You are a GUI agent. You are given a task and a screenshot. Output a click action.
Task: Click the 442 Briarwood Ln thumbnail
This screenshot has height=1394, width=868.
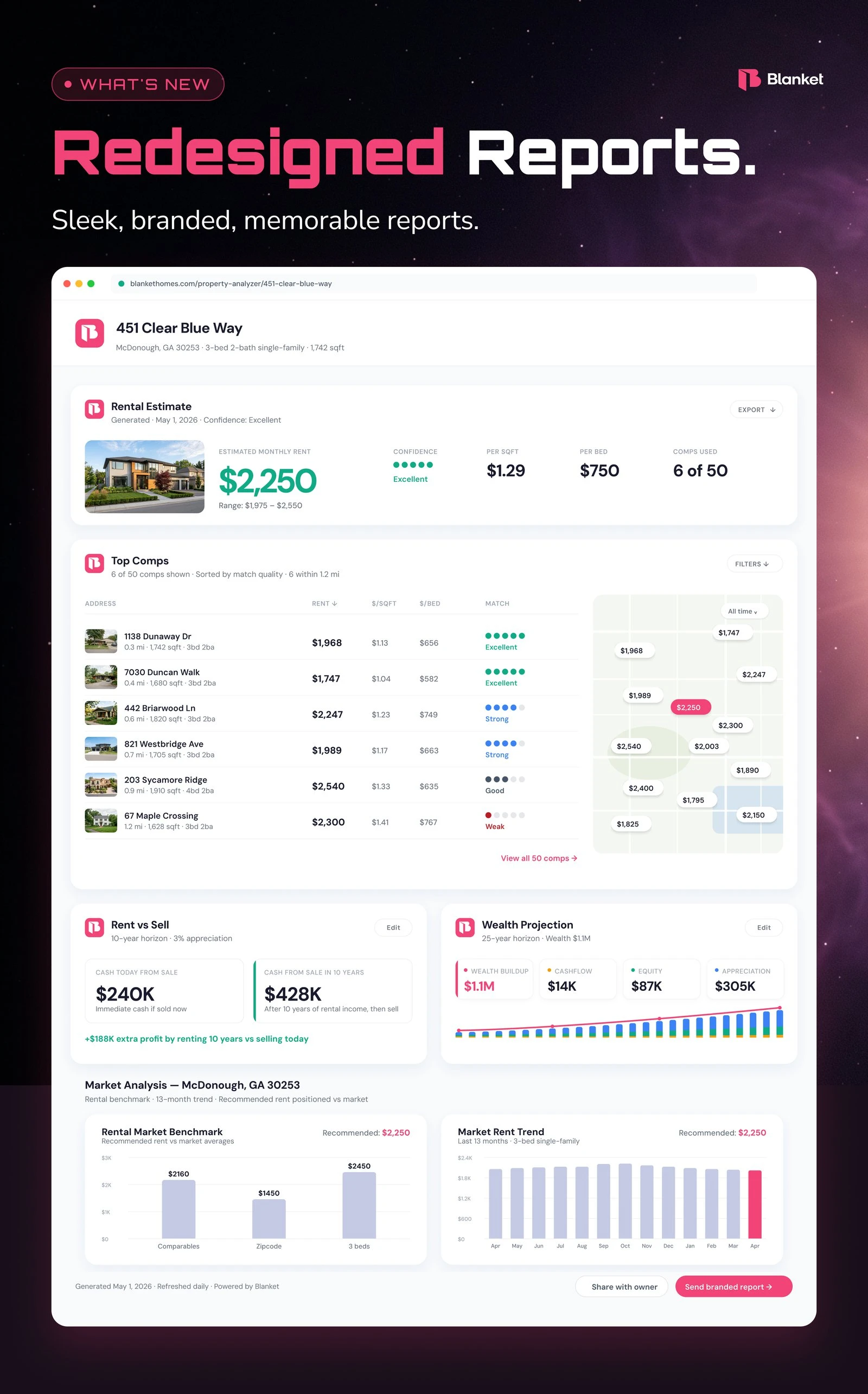[101, 713]
